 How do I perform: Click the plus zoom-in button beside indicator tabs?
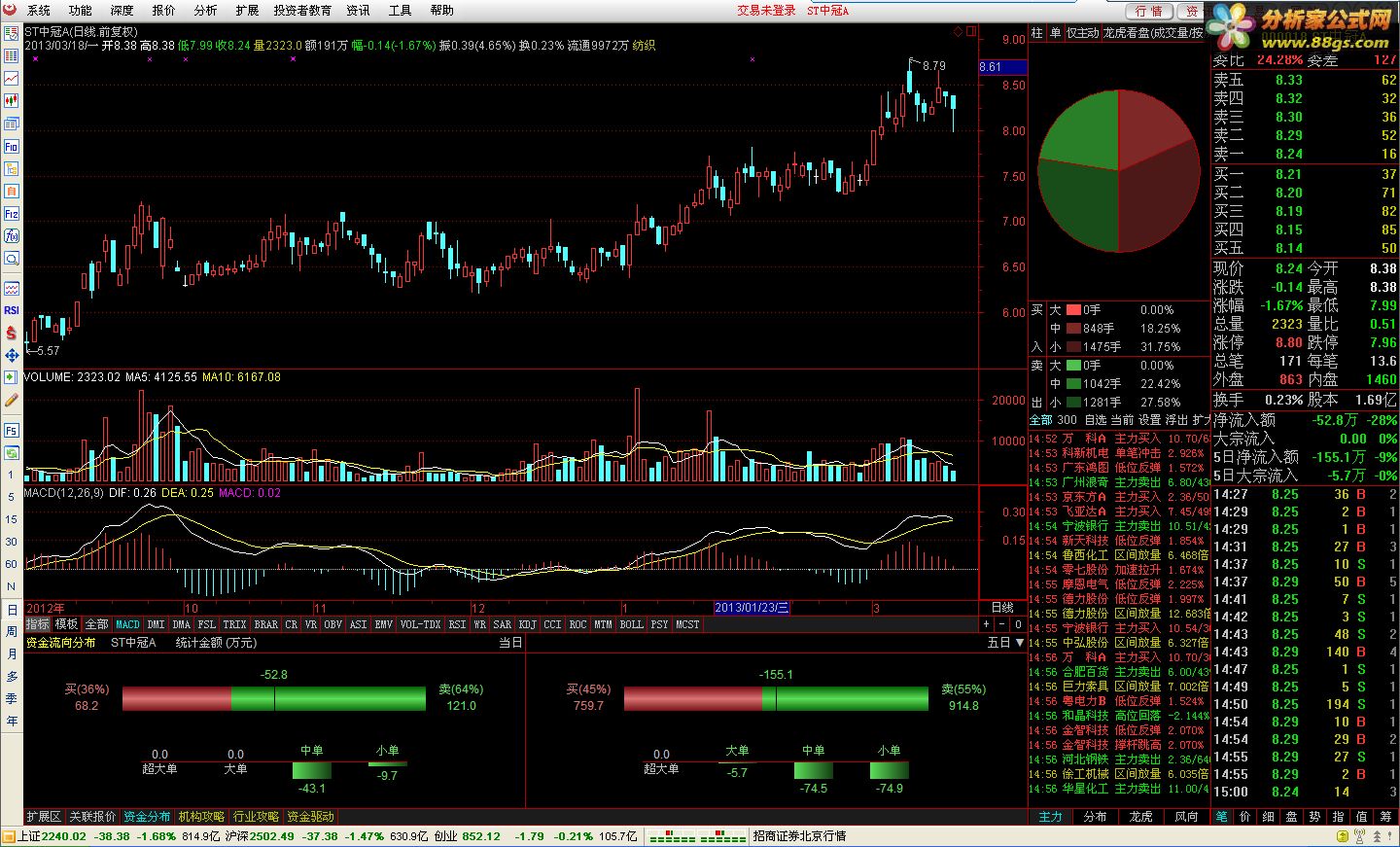[x=987, y=624]
